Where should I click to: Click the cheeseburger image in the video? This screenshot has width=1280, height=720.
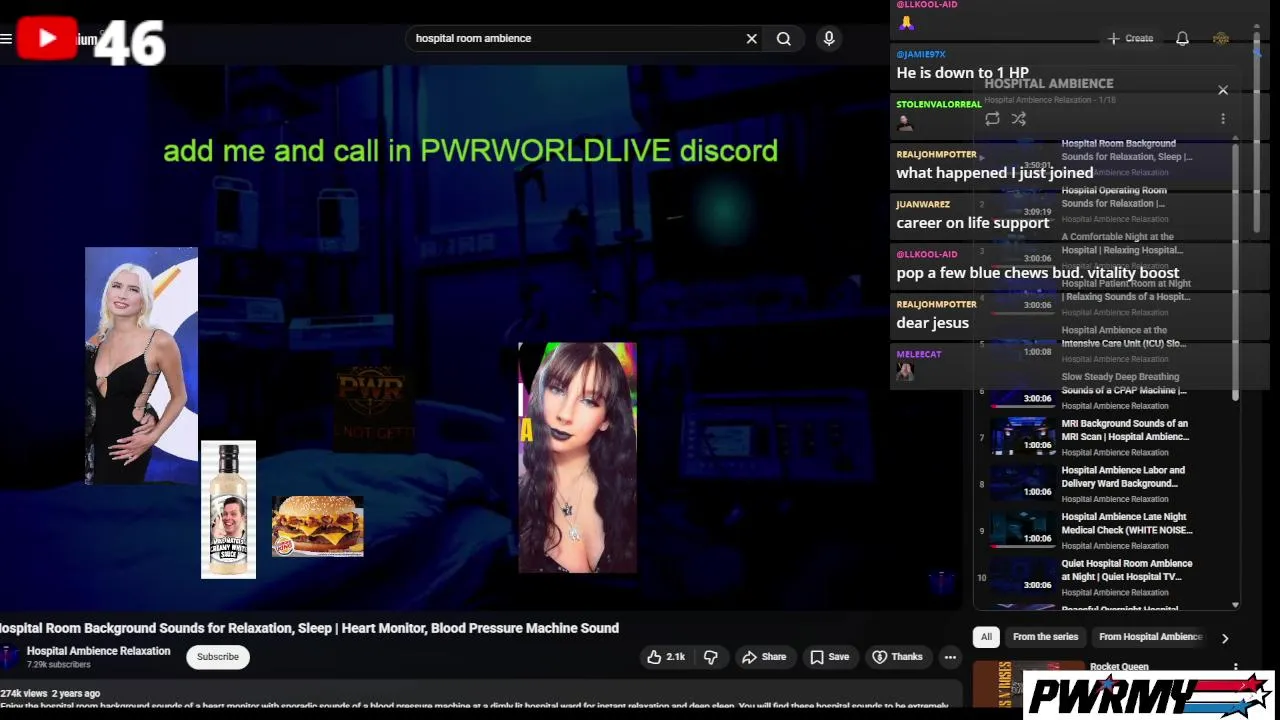317,526
